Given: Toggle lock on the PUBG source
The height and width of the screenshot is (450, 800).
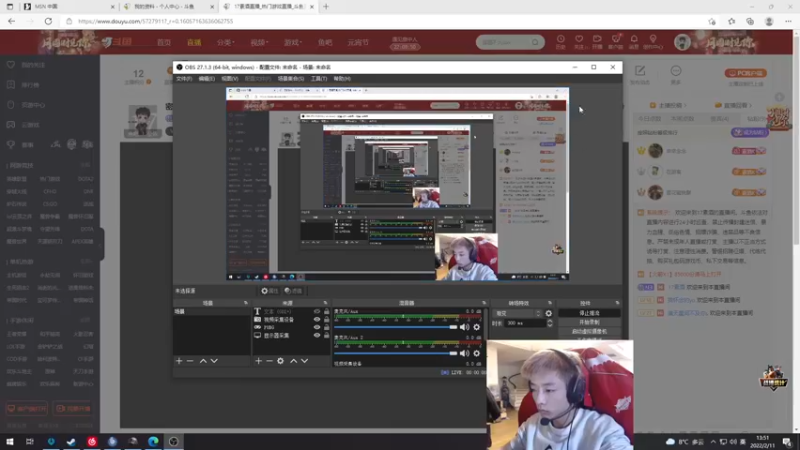Looking at the screenshot, I should pos(327,327).
